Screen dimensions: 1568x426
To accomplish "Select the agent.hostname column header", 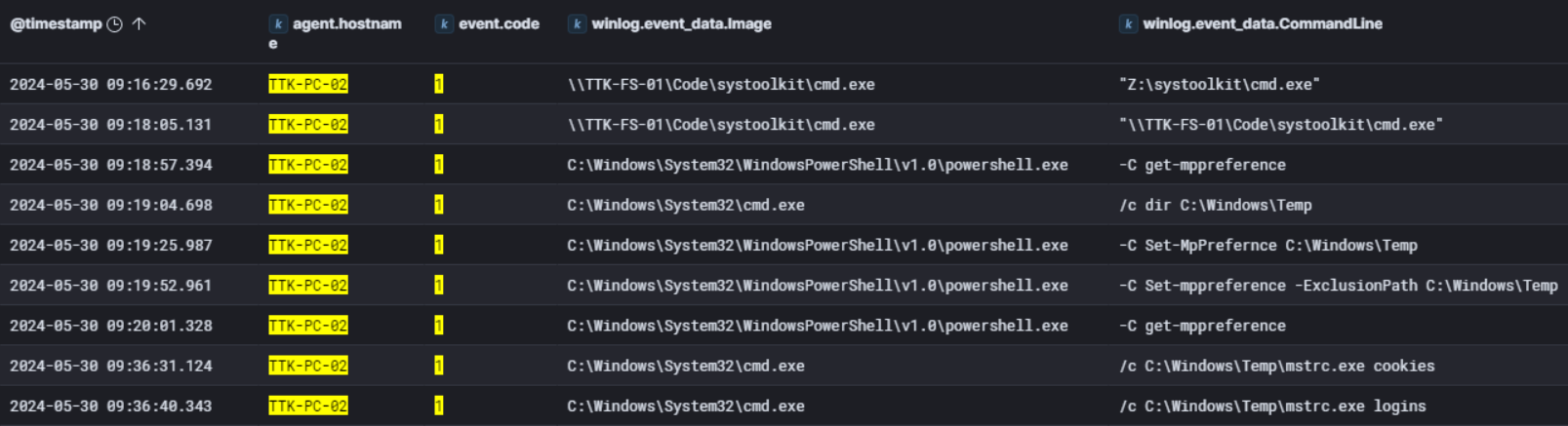I will coord(346,24).
